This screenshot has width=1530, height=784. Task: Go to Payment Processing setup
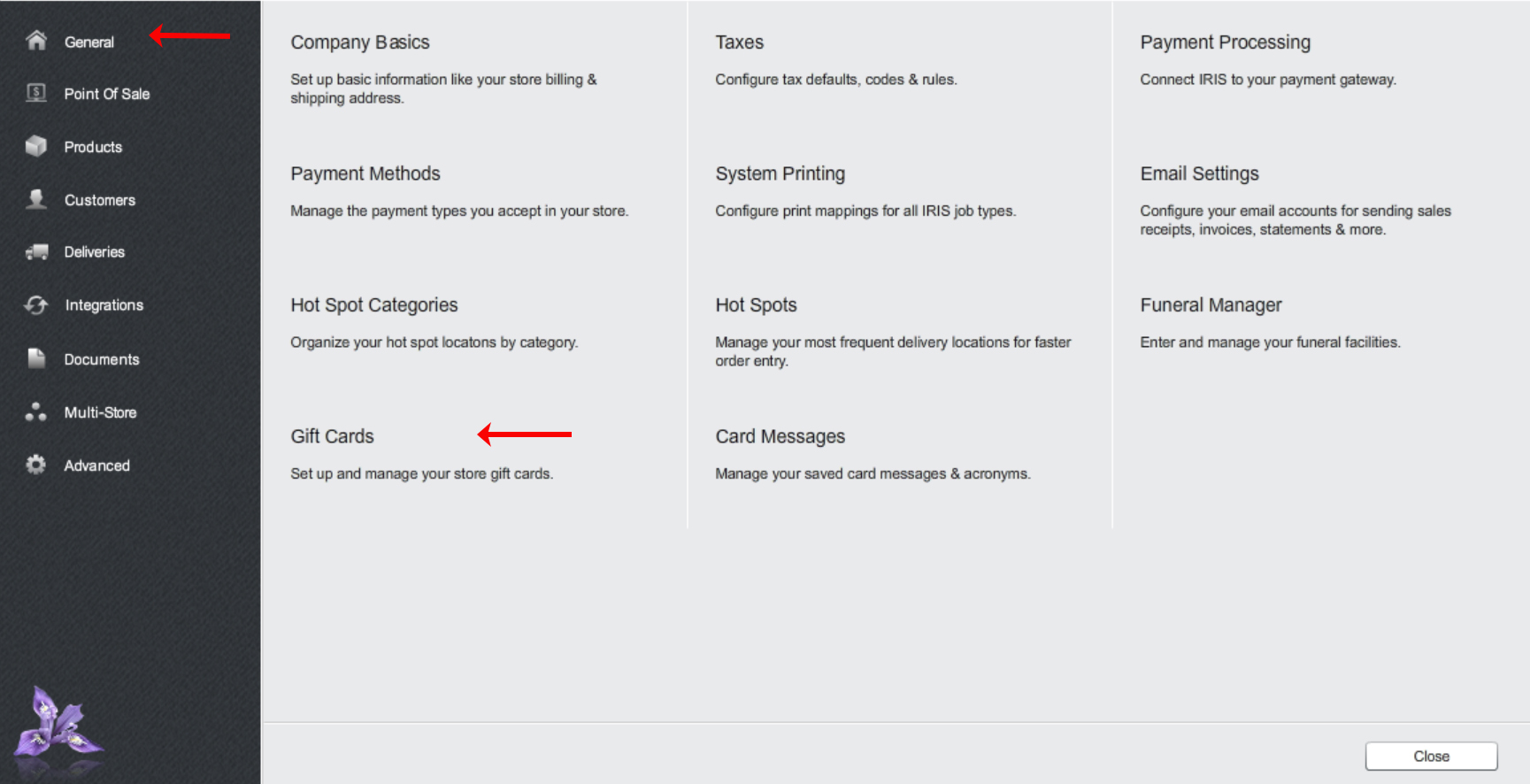[1226, 42]
